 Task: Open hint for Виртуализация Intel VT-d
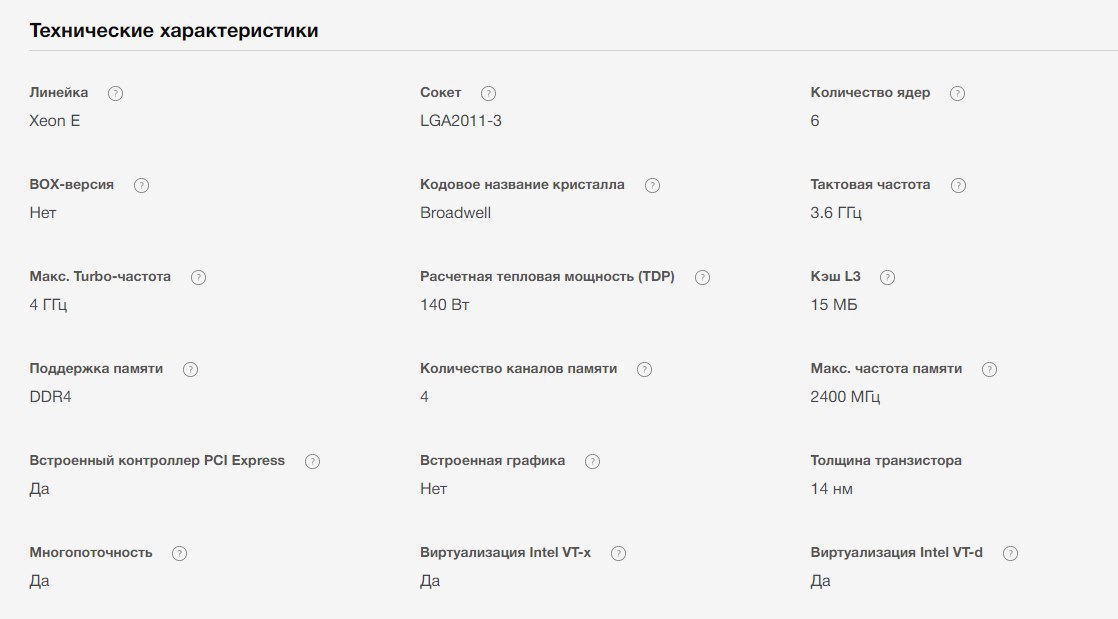pos(1010,553)
